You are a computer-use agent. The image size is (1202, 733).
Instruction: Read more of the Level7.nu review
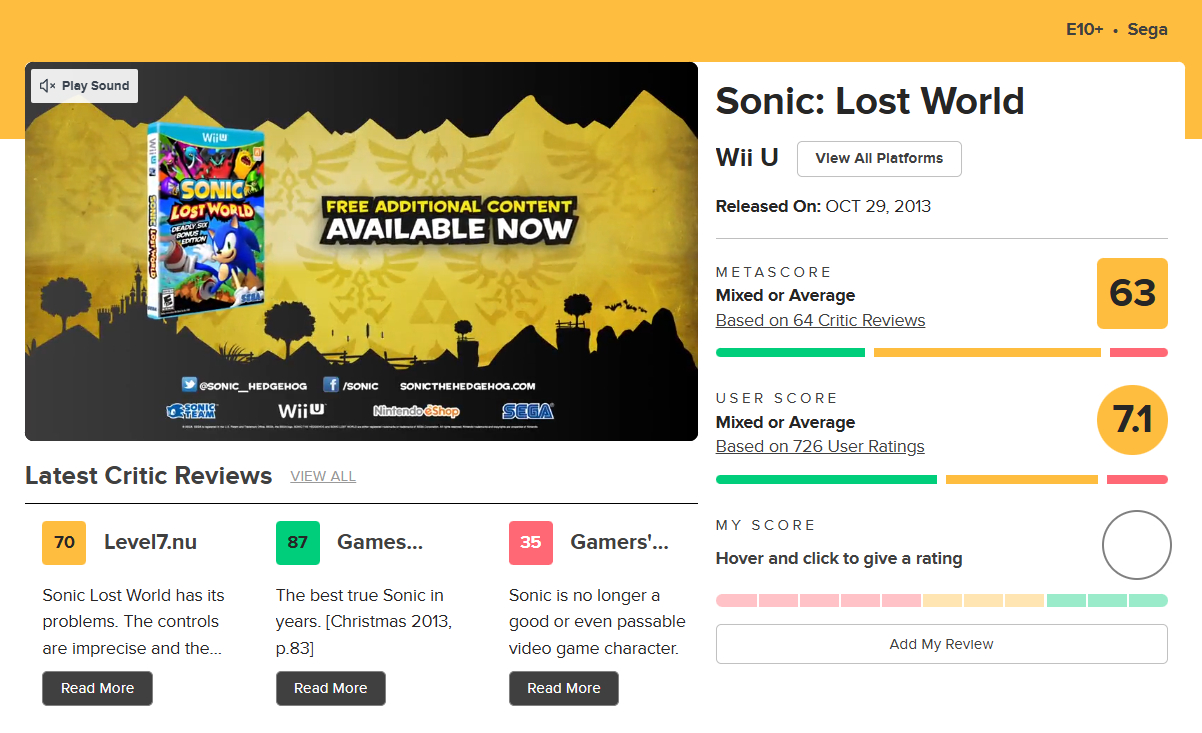click(97, 688)
